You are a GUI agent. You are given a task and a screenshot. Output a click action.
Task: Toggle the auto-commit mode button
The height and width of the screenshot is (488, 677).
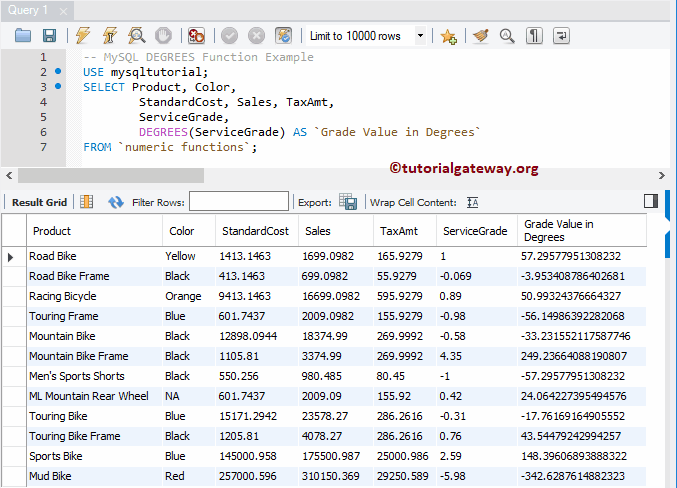point(283,36)
